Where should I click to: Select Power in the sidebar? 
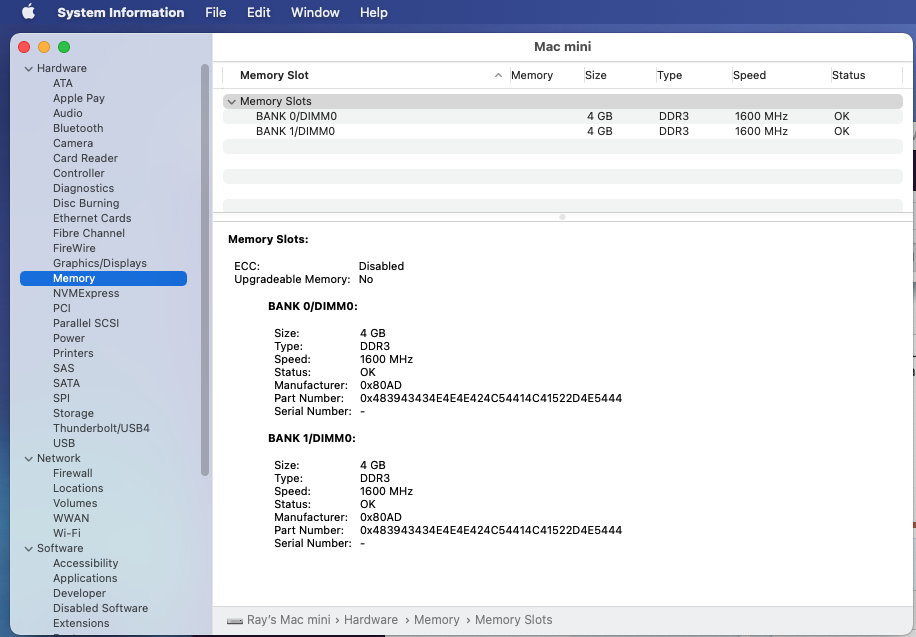click(69, 338)
